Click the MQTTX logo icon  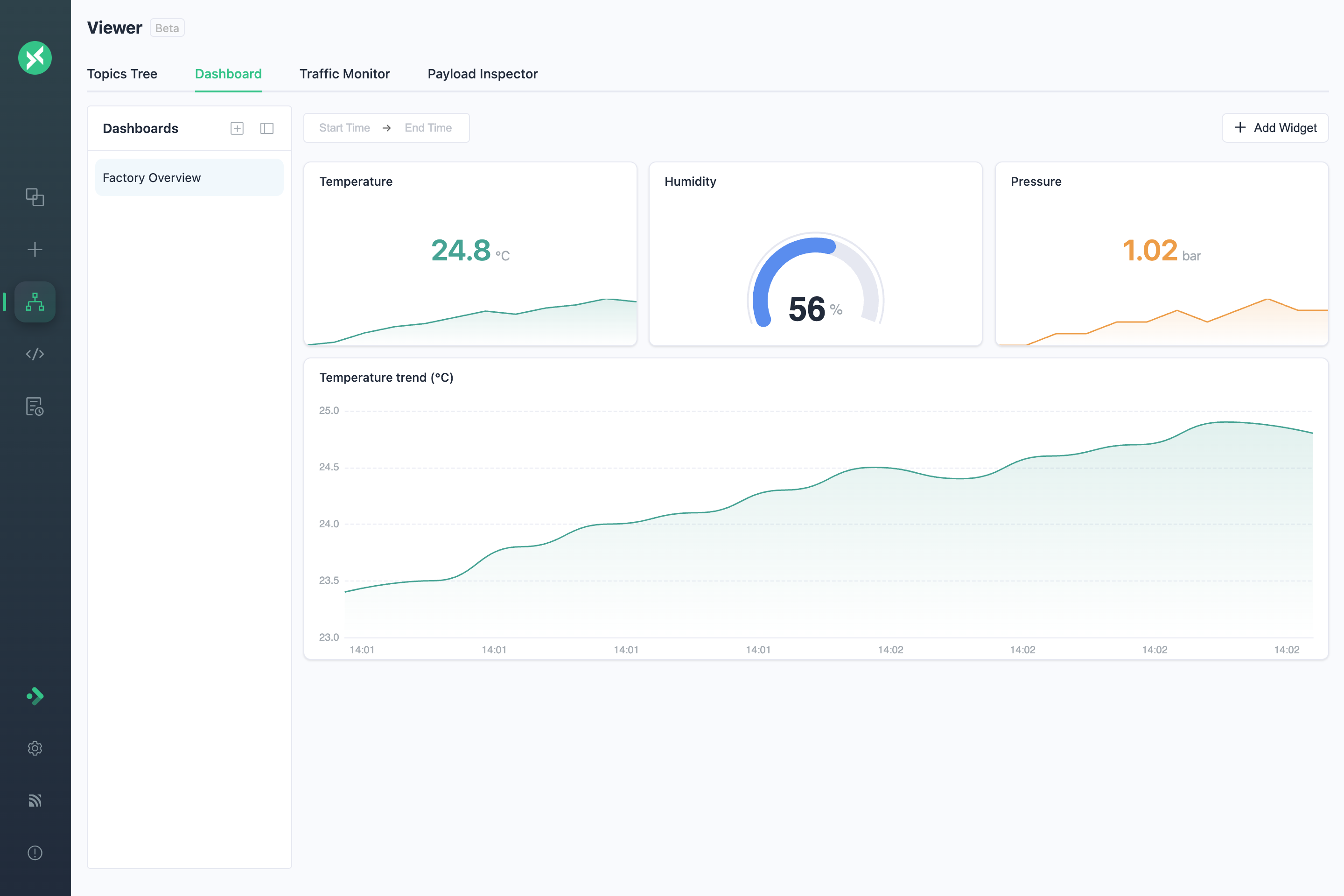click(35, 58)
